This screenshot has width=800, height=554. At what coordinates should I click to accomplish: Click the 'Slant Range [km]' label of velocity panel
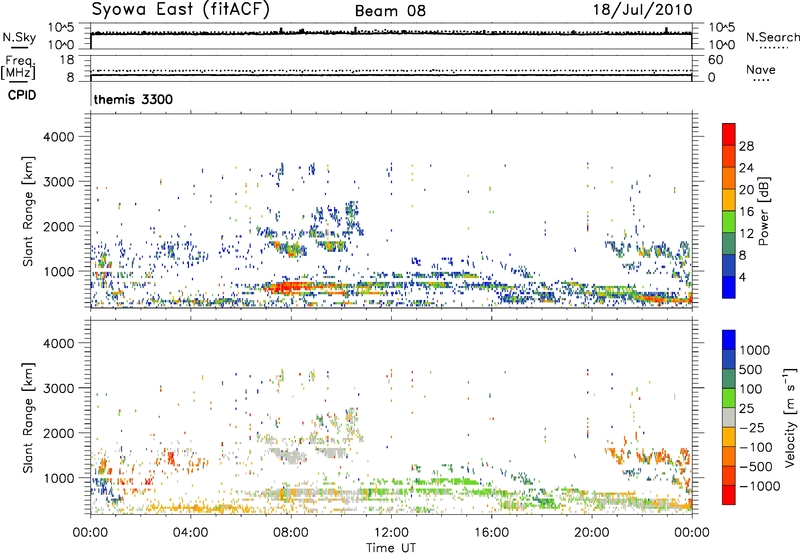click(x=29, y=417)
